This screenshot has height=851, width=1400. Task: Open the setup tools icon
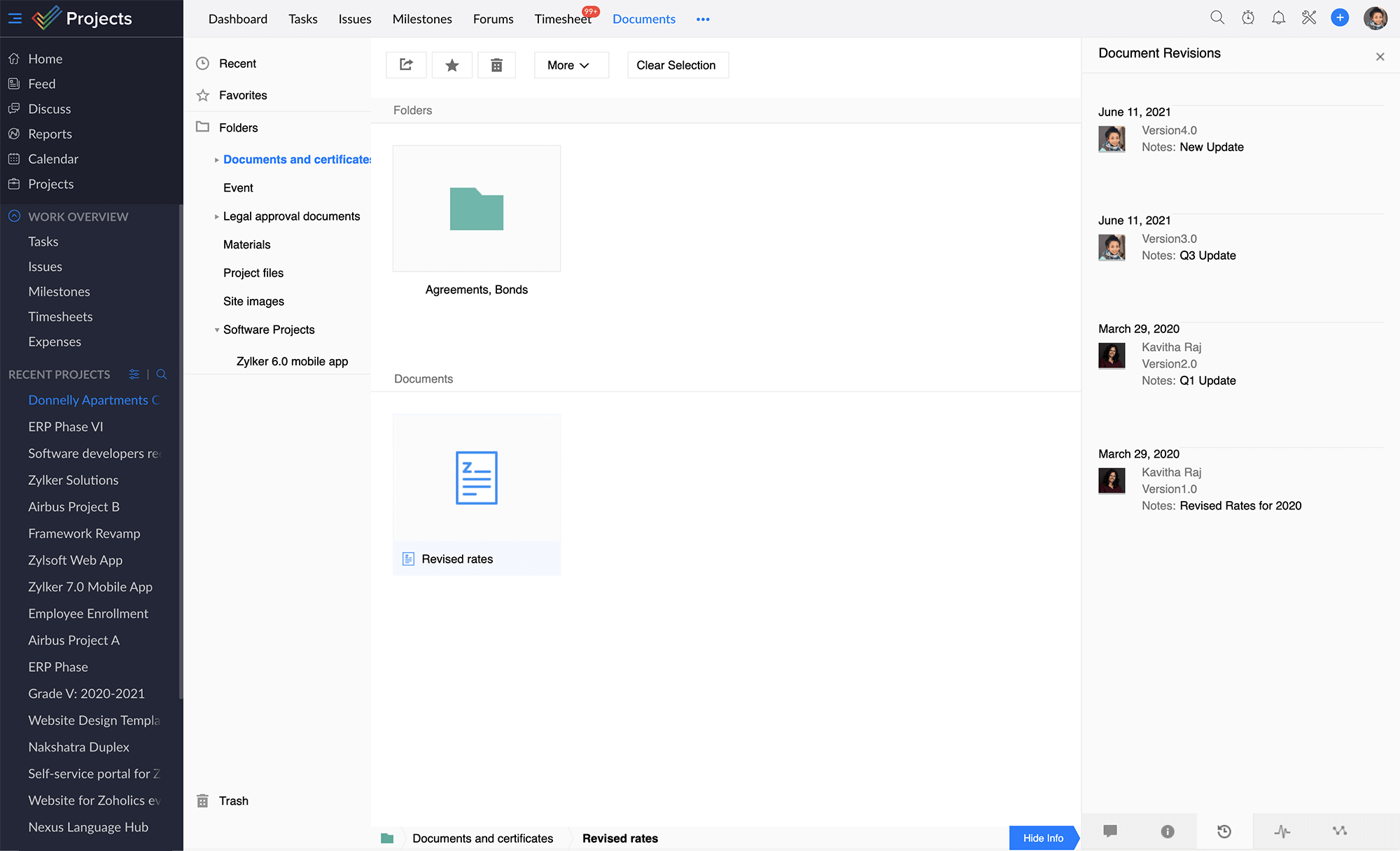tap(1309, 18)
